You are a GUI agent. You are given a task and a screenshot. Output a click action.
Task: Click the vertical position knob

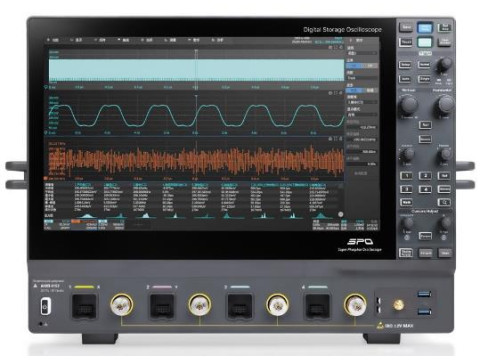point(407,154)
